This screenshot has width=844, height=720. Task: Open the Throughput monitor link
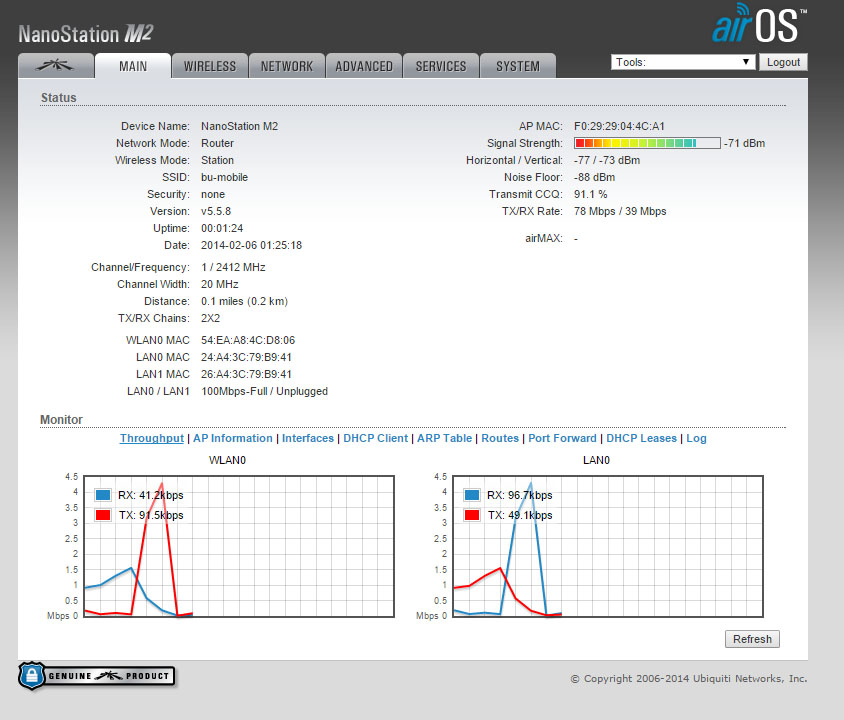click(152, 438)
